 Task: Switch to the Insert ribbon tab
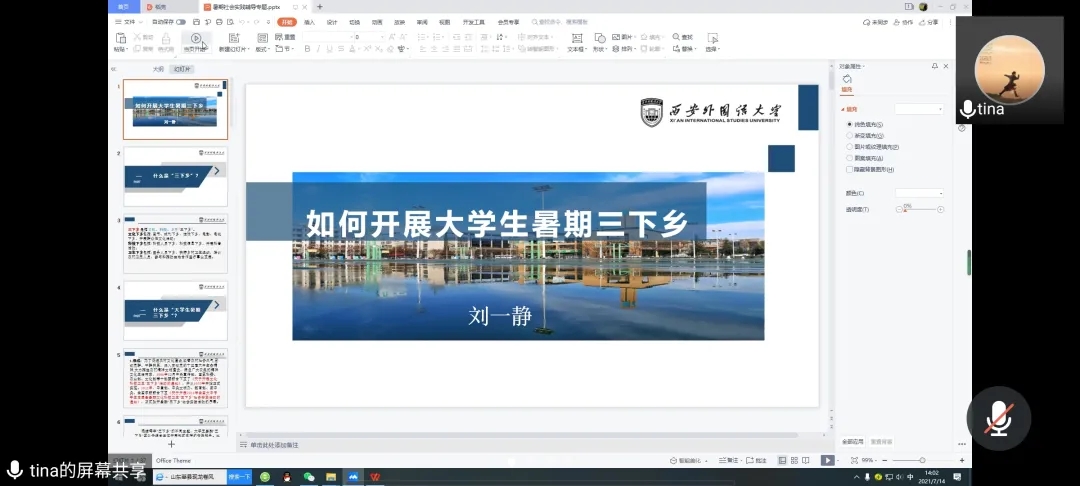pyautogui.click(x=309, y=21)
